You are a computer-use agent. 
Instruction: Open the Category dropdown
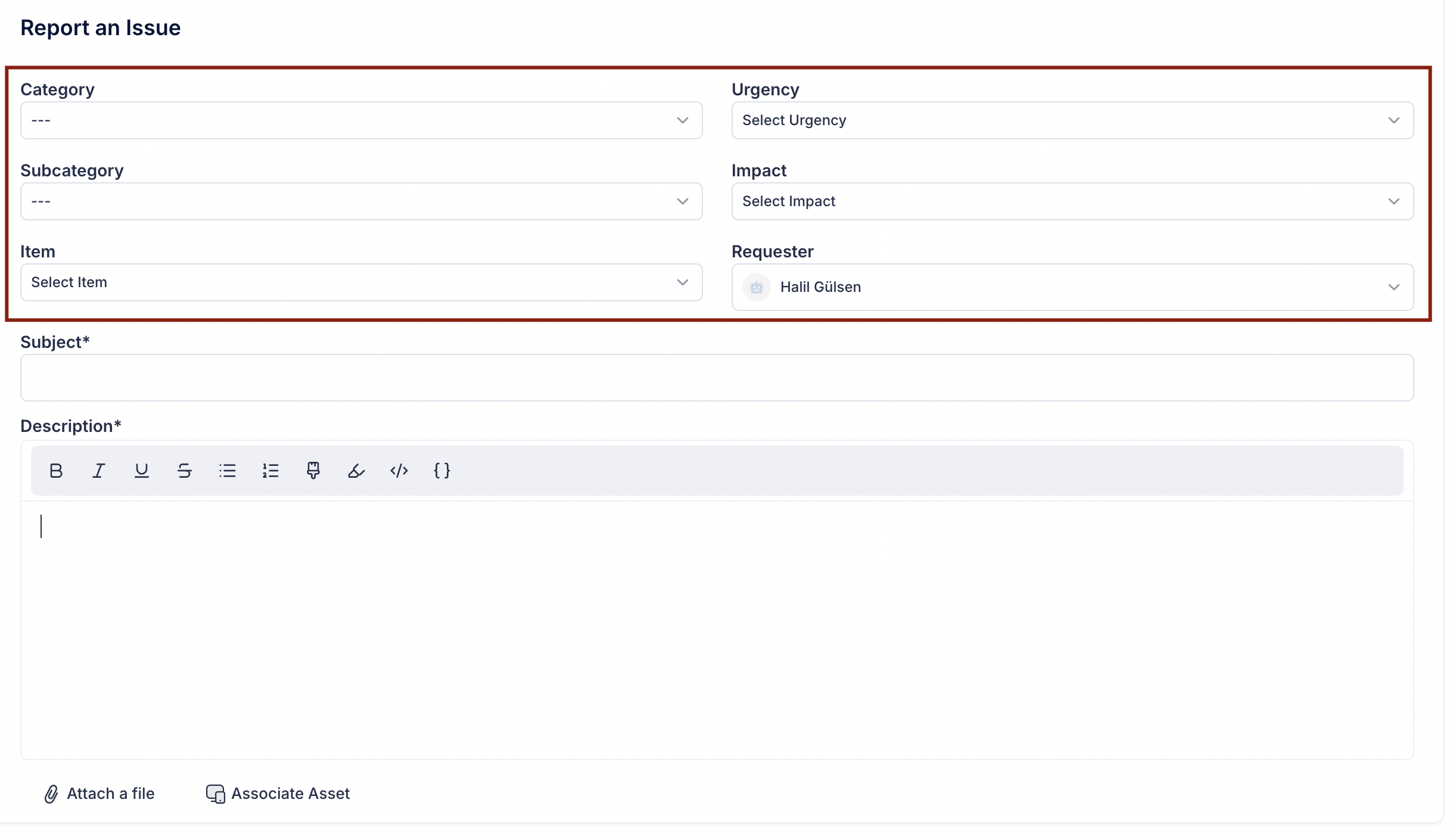point(361,120)
